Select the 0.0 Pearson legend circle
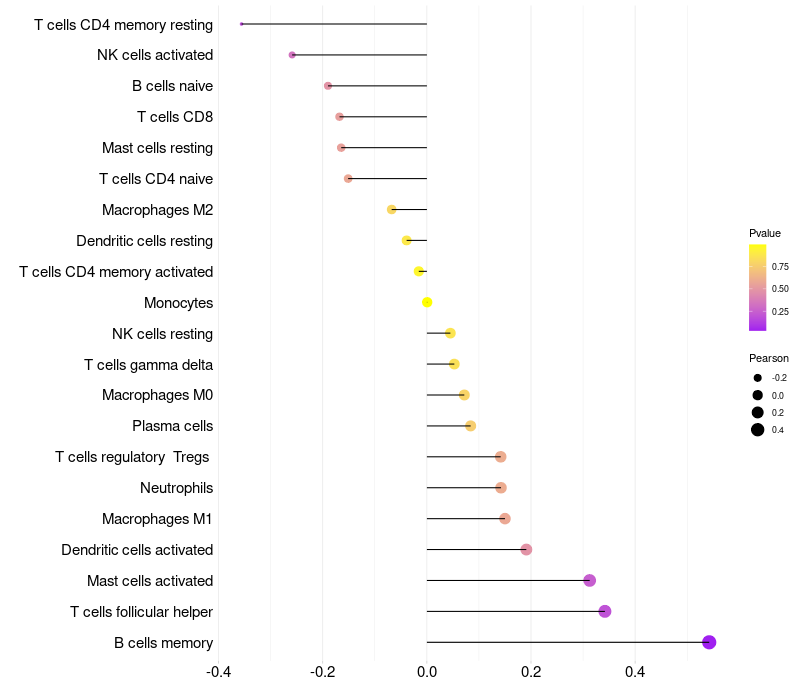Viewport: 800px width, 700px height. pyautogui.click(x=758, y=395)
